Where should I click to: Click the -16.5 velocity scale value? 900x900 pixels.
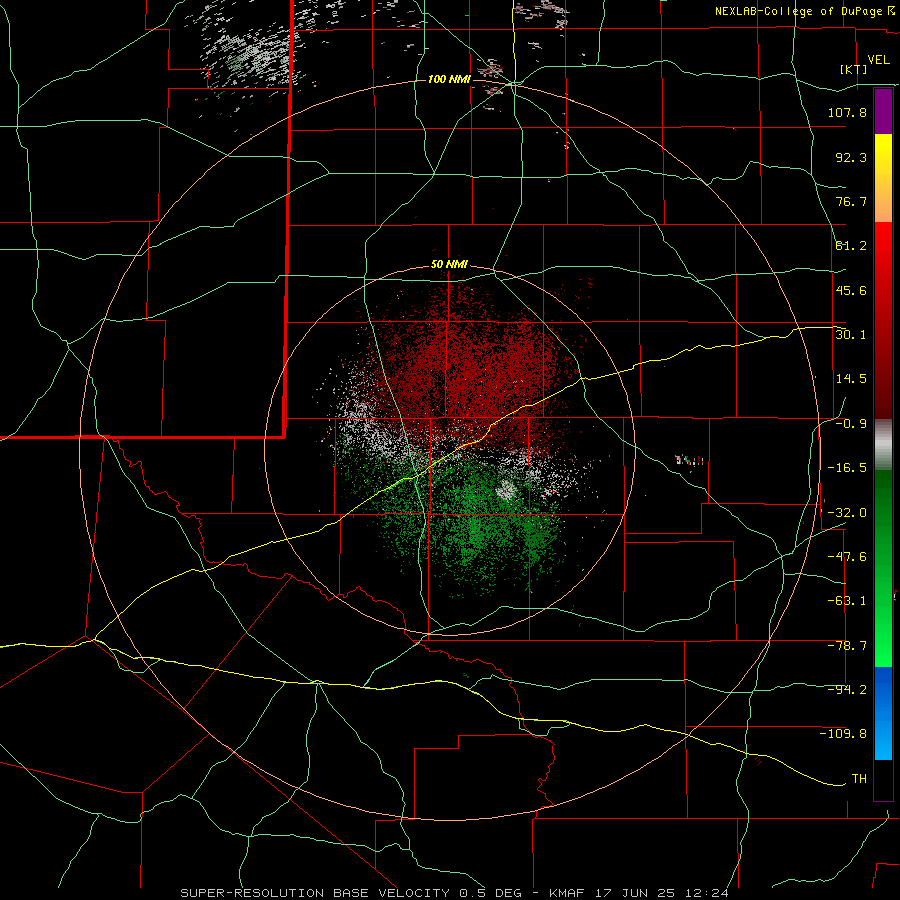point(847,468)
